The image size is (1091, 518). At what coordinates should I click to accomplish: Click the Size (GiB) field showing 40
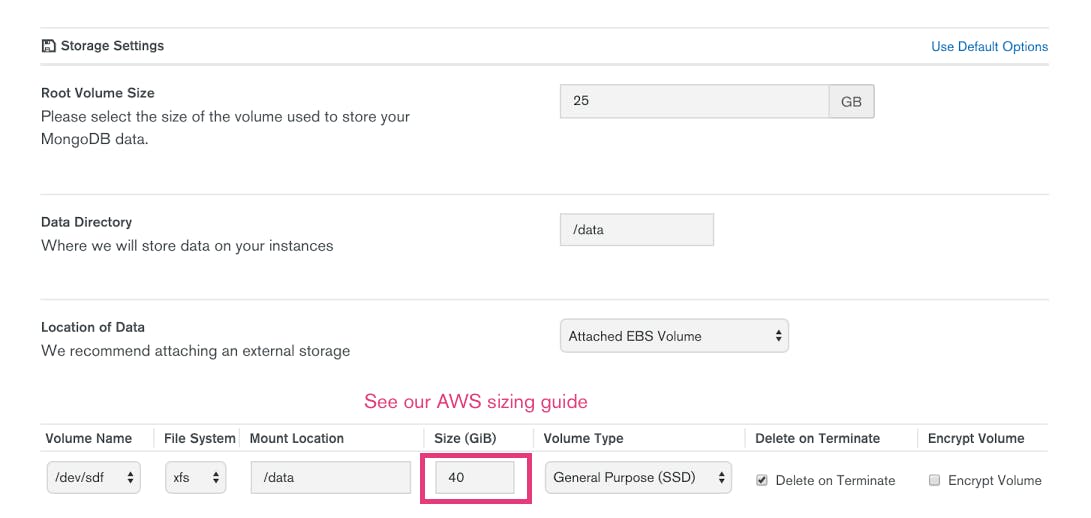(x=475, y=478)
